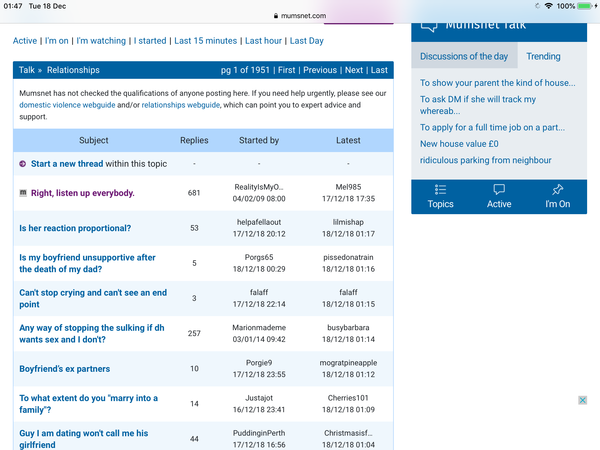Open relationships webguide link
Viewport: 600px width, 450px height.
pyautogui.click(x=181, y=105)
